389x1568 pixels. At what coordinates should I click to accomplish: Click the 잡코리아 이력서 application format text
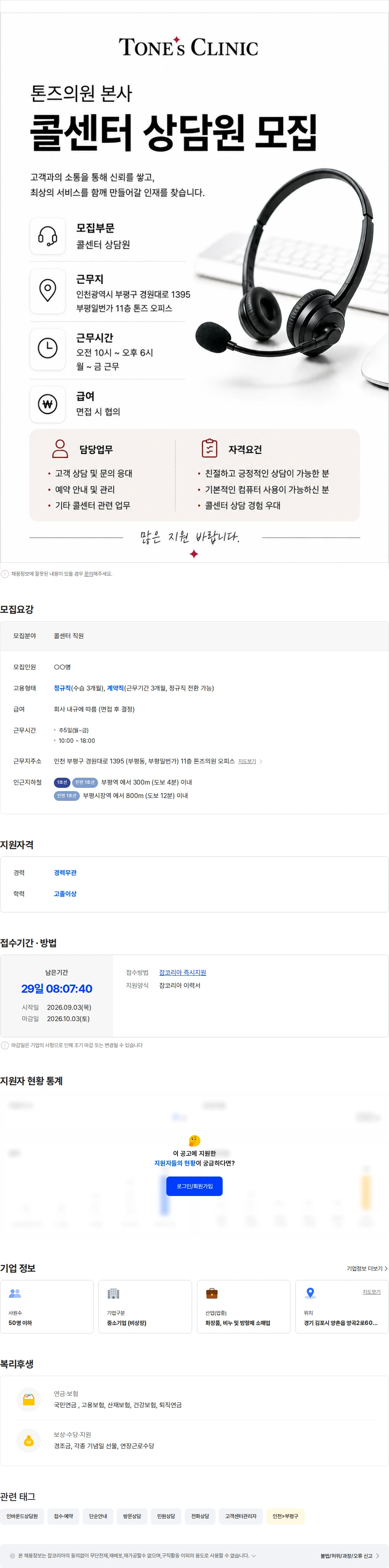[x=179, y=985]
